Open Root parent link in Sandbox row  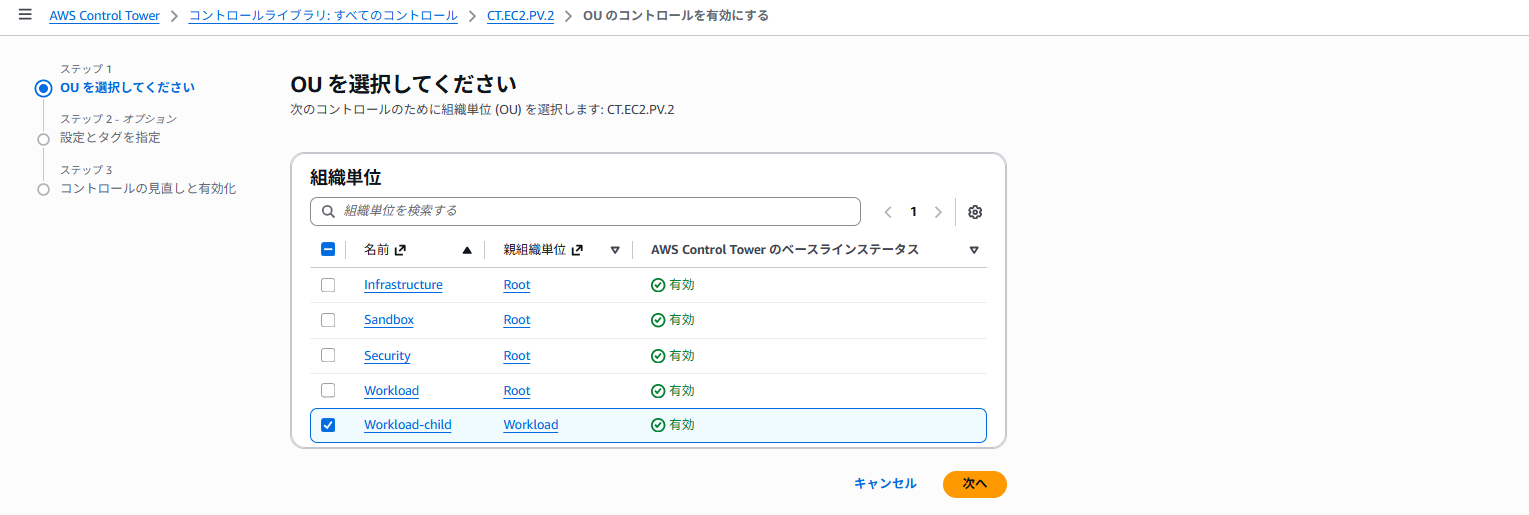(517, 320)
